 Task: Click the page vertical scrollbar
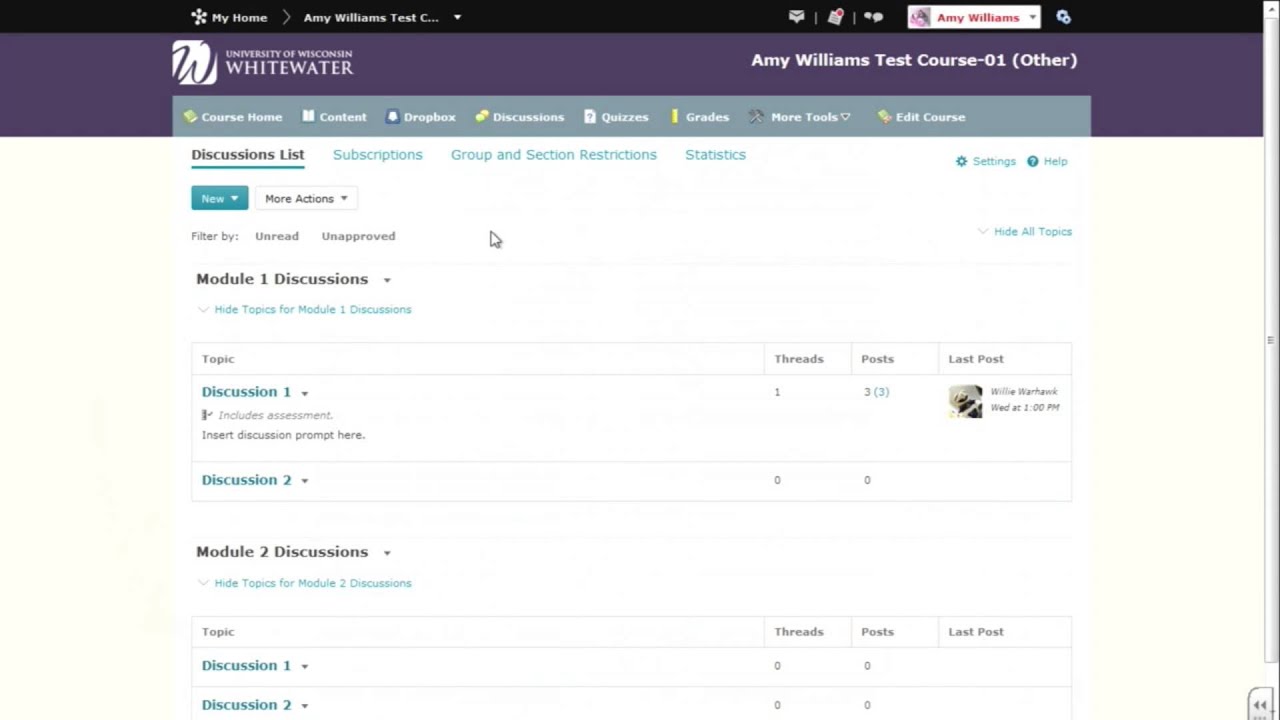pyautogui.click(x=1271, y=340)
